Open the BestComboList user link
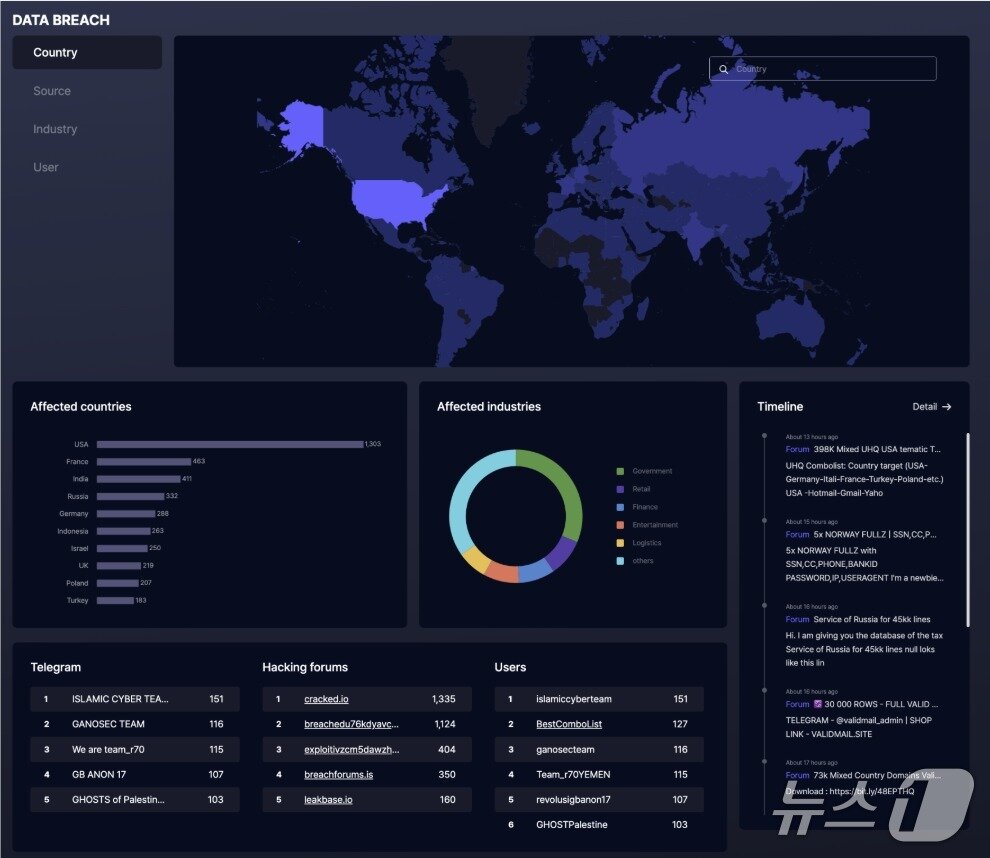 pyautogui.click(x=568, y=724)
